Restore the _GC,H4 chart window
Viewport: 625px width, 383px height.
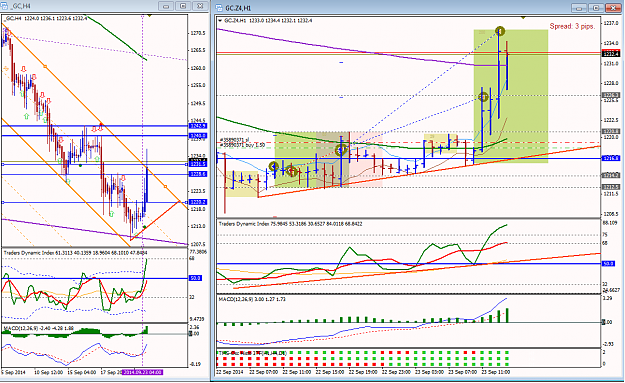point(183,6)
